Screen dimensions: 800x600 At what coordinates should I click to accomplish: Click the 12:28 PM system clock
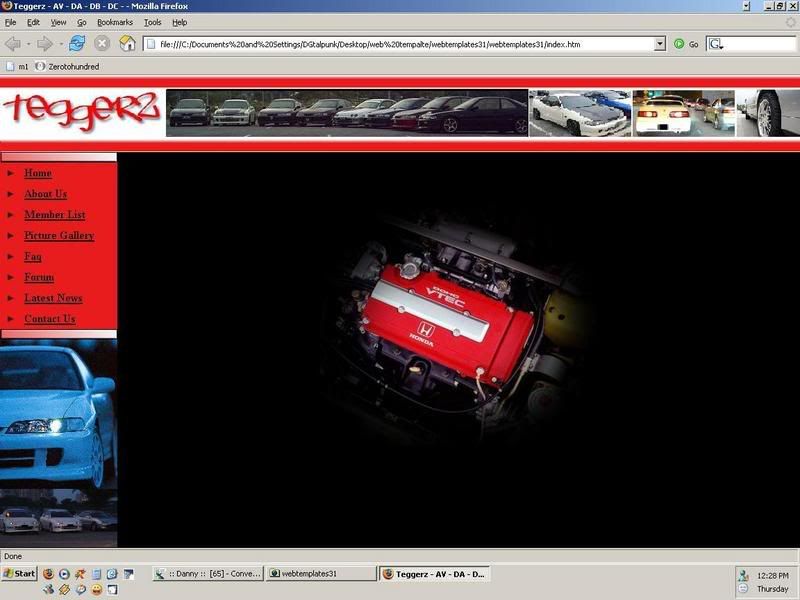click(x=772, y=576)
